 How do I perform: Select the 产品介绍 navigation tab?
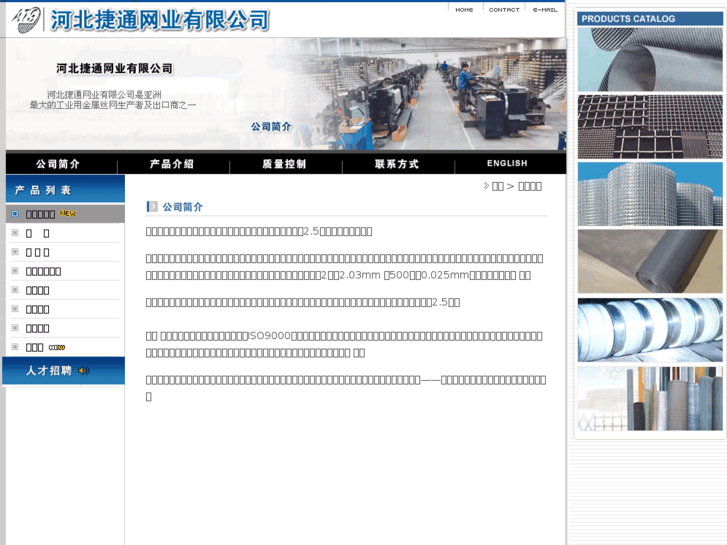tap(172, 164)
